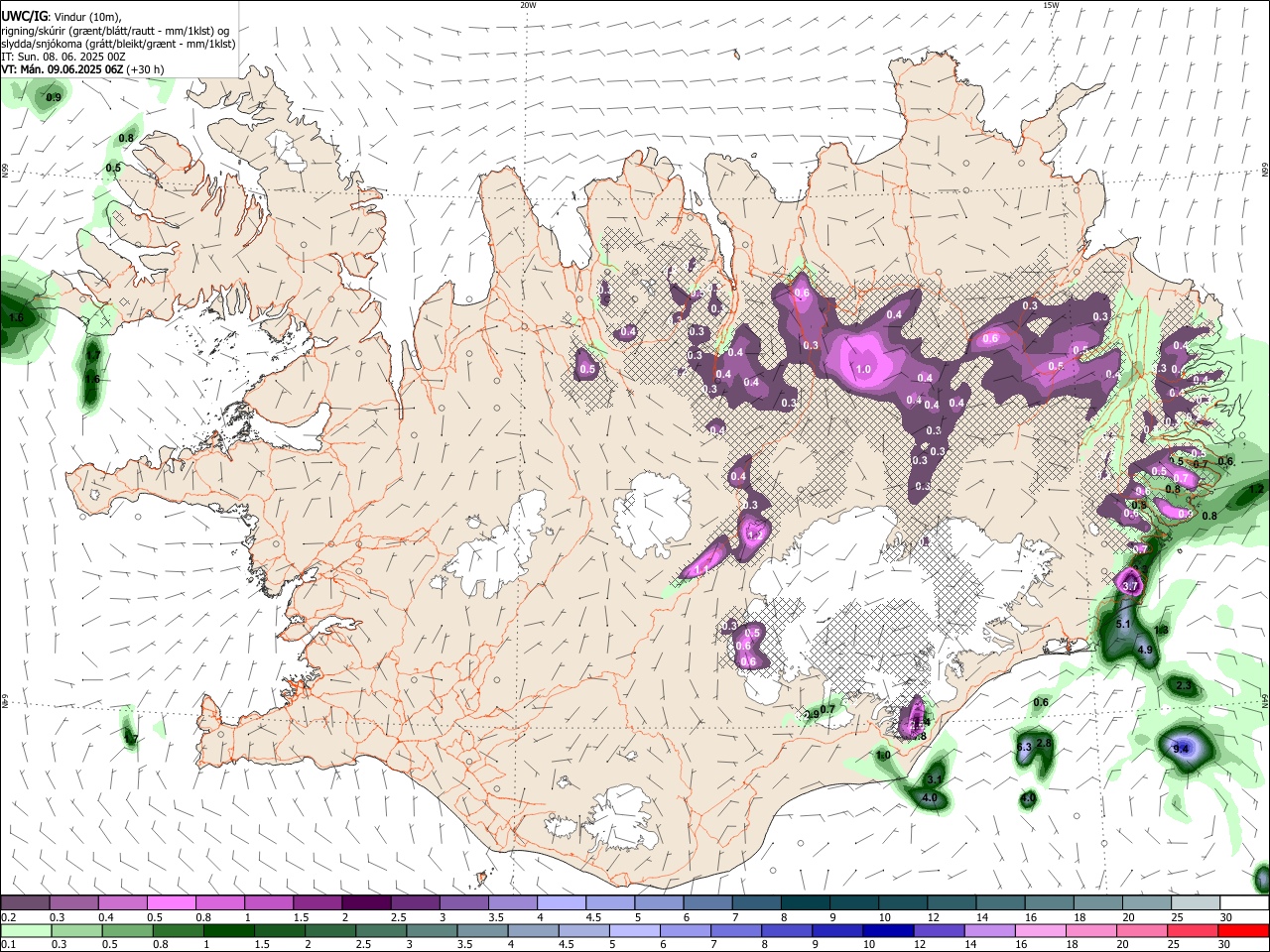The image size is (1270, 952).
Task: Click the pale lavender snow swatch labeled 4
Action: pyautogui.click(x=562, y=903)
